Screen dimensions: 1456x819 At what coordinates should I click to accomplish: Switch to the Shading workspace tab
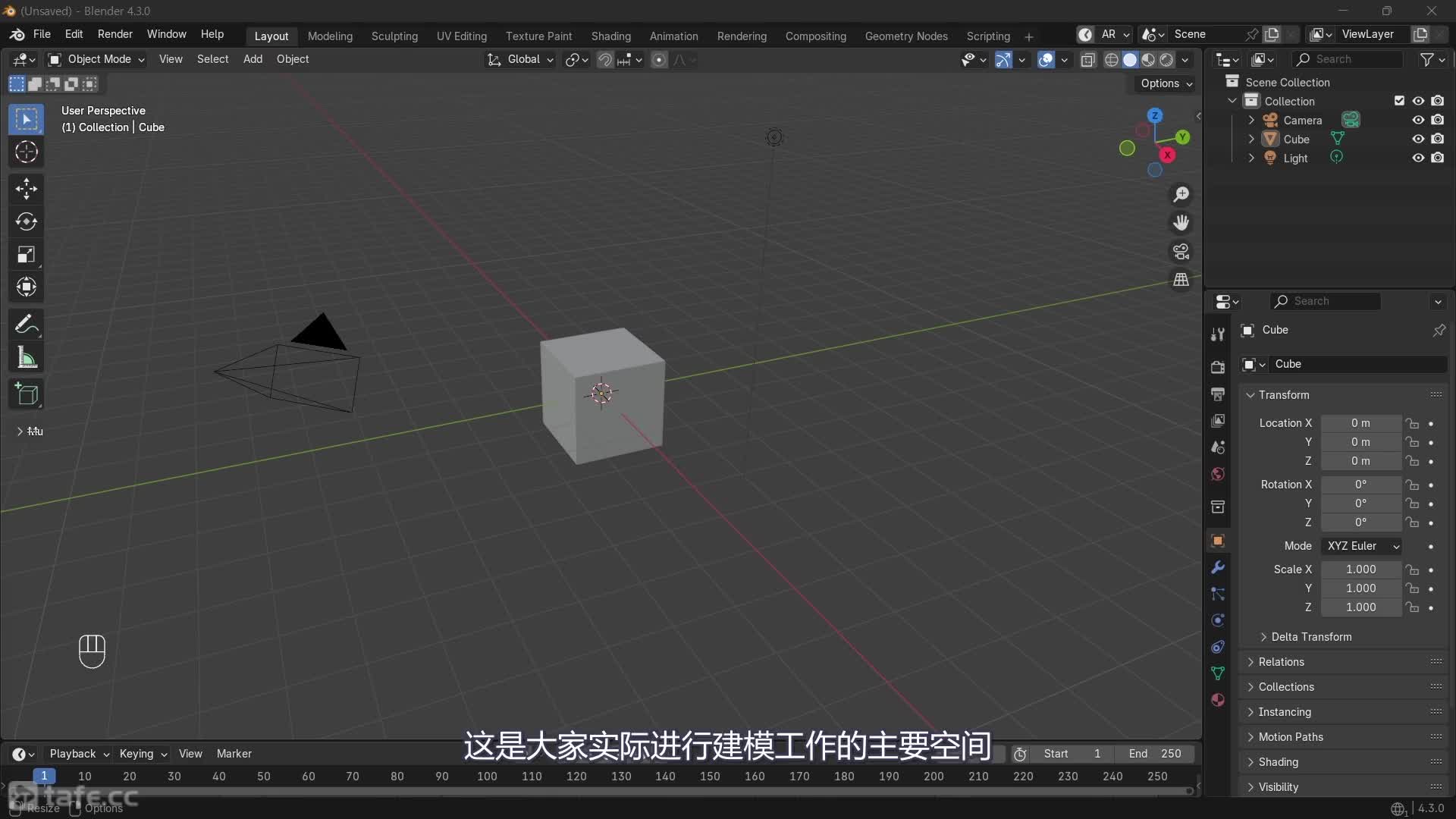pyautogui.click(x=610, y=36)
